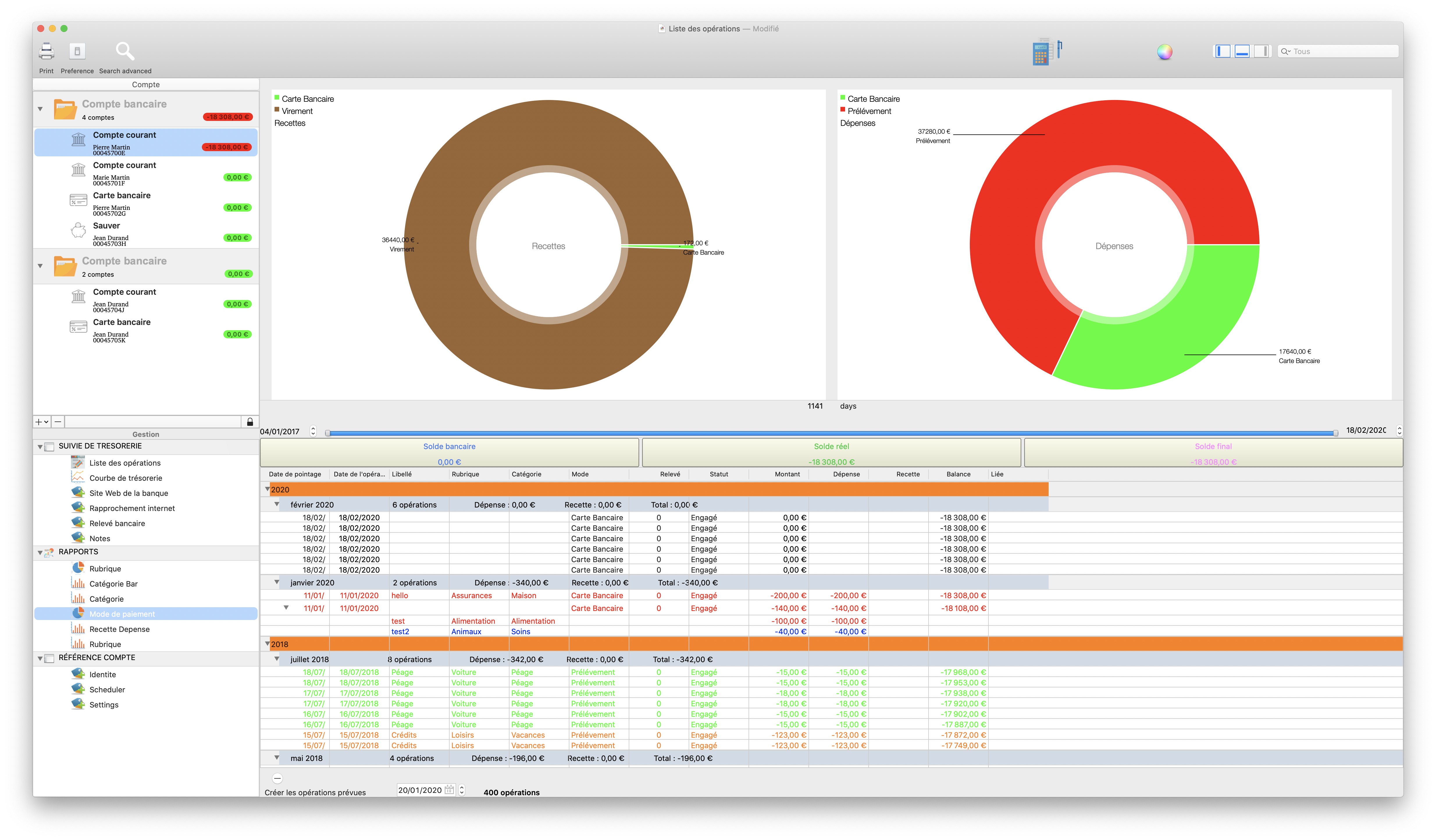Toggle the left sidebar panel button
This screenshot has height=840, width=1436.
click(x=1222, y=51)
